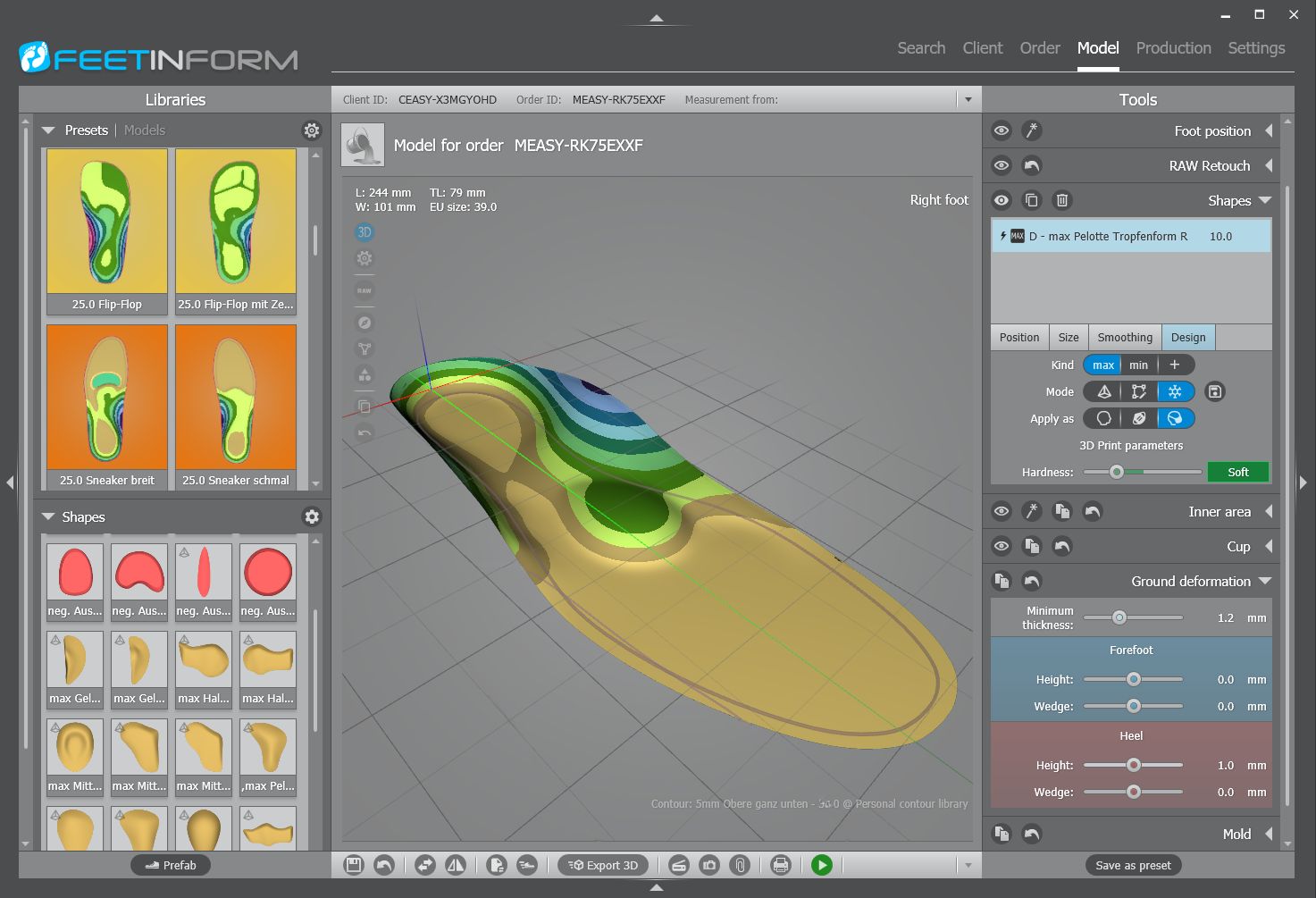This screenshot has height=898, width=1316.
Task: Open the Shapes dropdown in the Tools panel
Action: click(1264, 200)
